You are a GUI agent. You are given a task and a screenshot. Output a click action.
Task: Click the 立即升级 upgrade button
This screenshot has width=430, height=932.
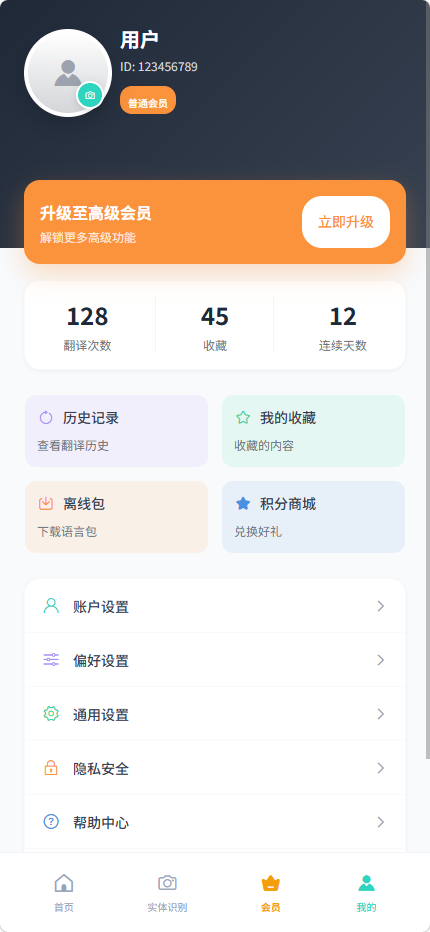click(346, 222)
